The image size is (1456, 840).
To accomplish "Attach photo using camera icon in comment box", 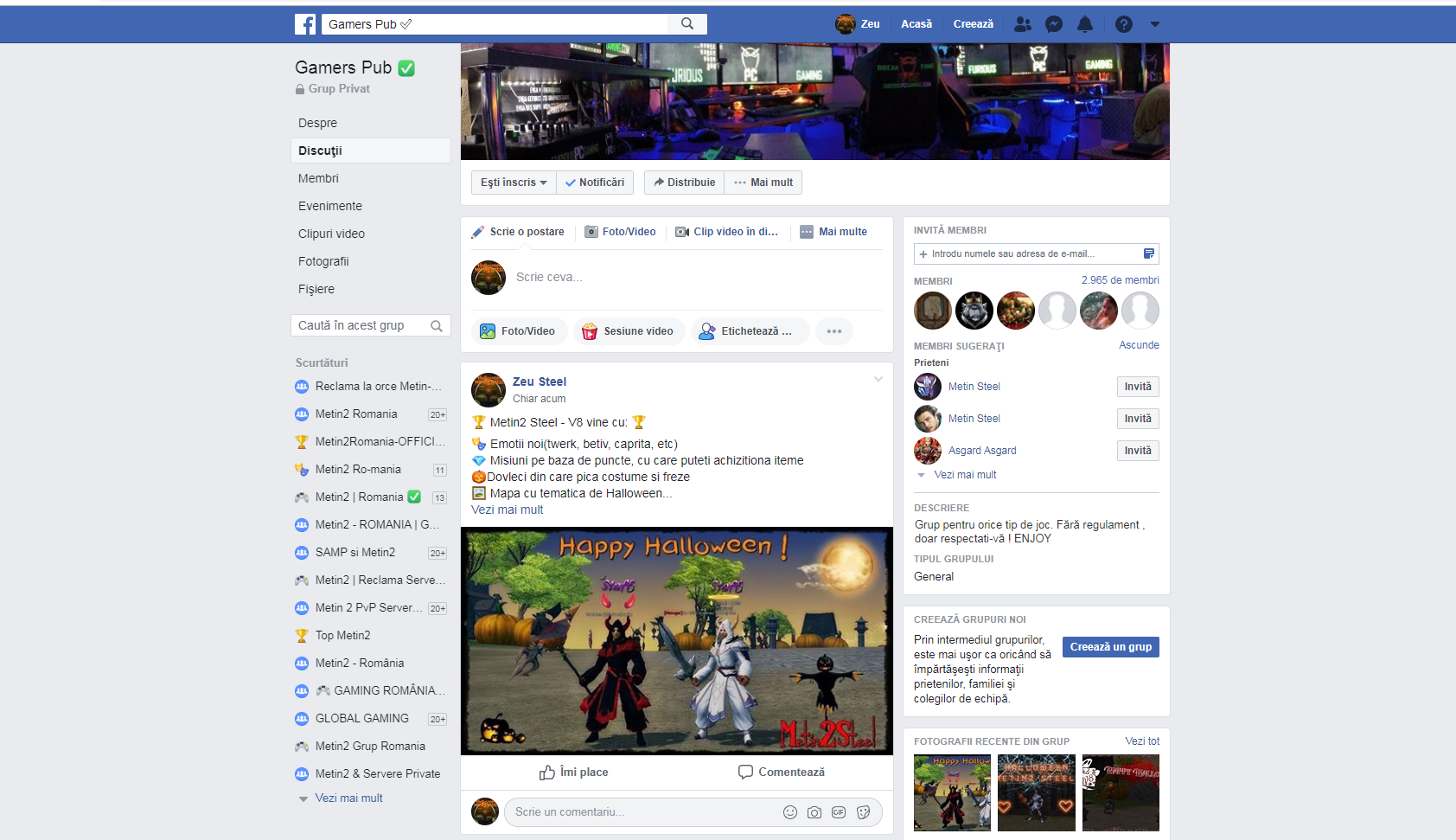I will click(814, 812).
